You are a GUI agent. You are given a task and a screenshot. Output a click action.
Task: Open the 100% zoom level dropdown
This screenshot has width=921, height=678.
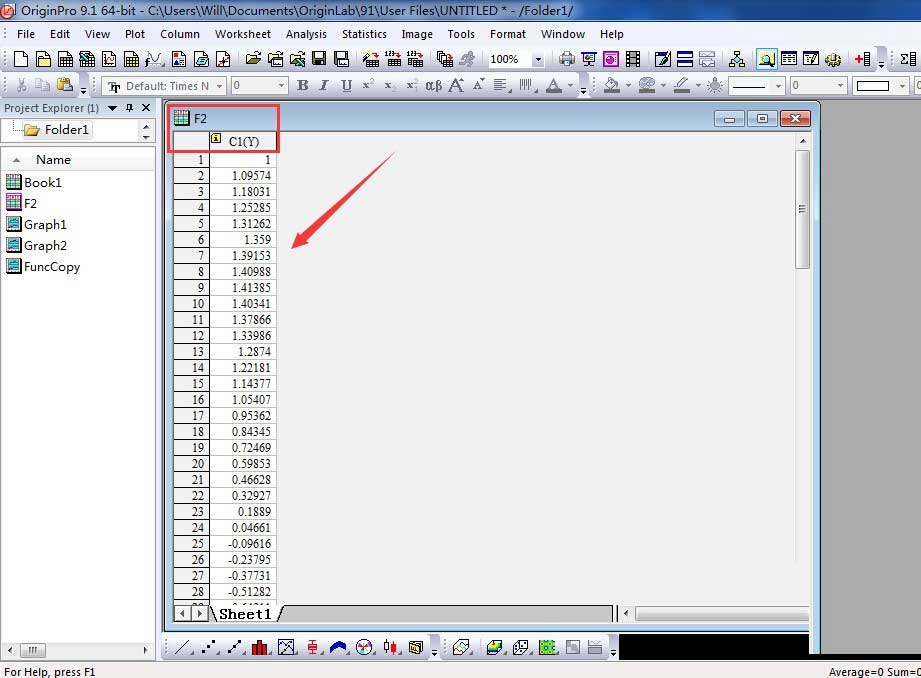[x=538, y=59]
